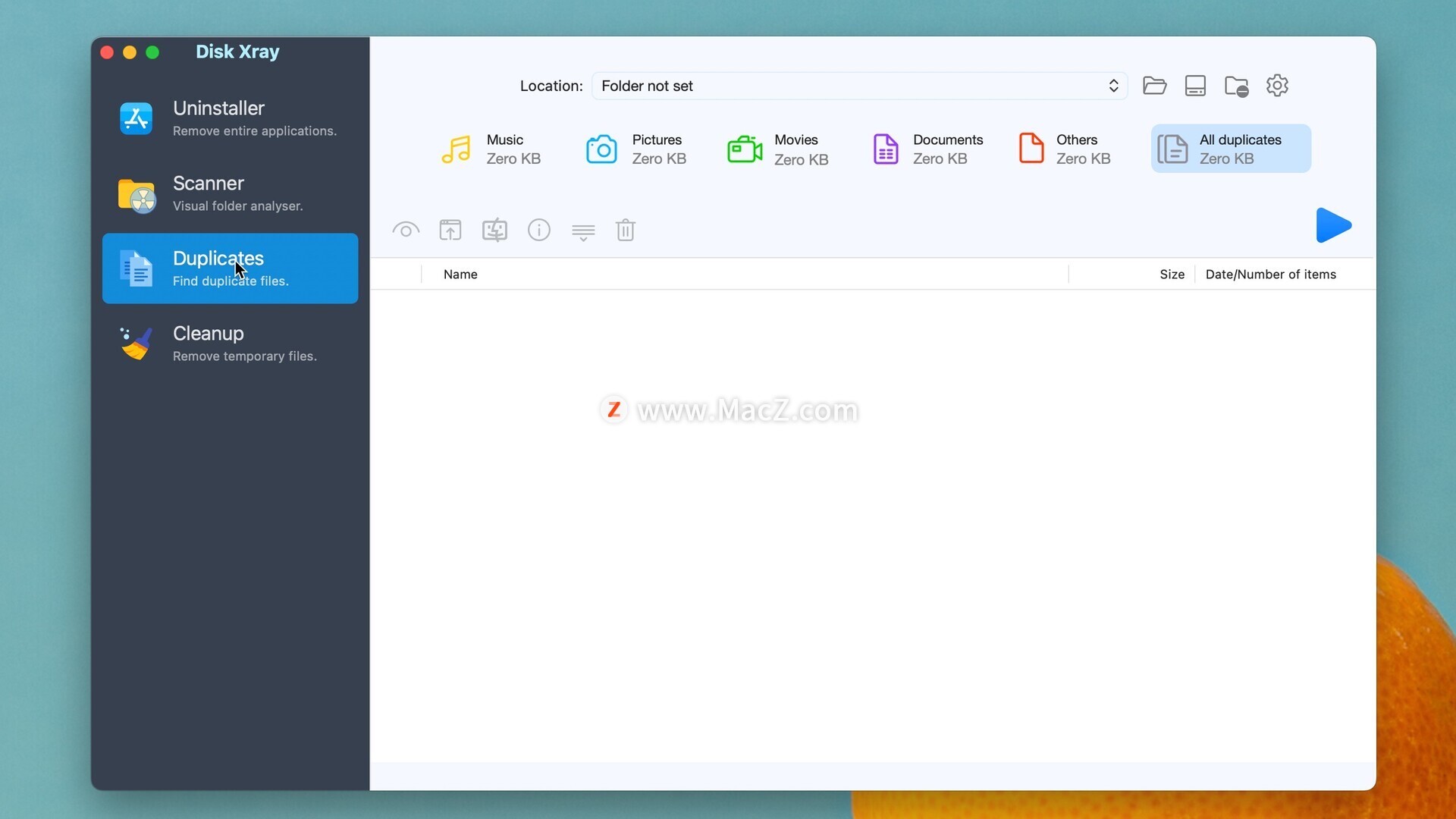This screenshot has height=819, width=1456.
Task: Click the trash delete icon
Action: pos(626,230)
